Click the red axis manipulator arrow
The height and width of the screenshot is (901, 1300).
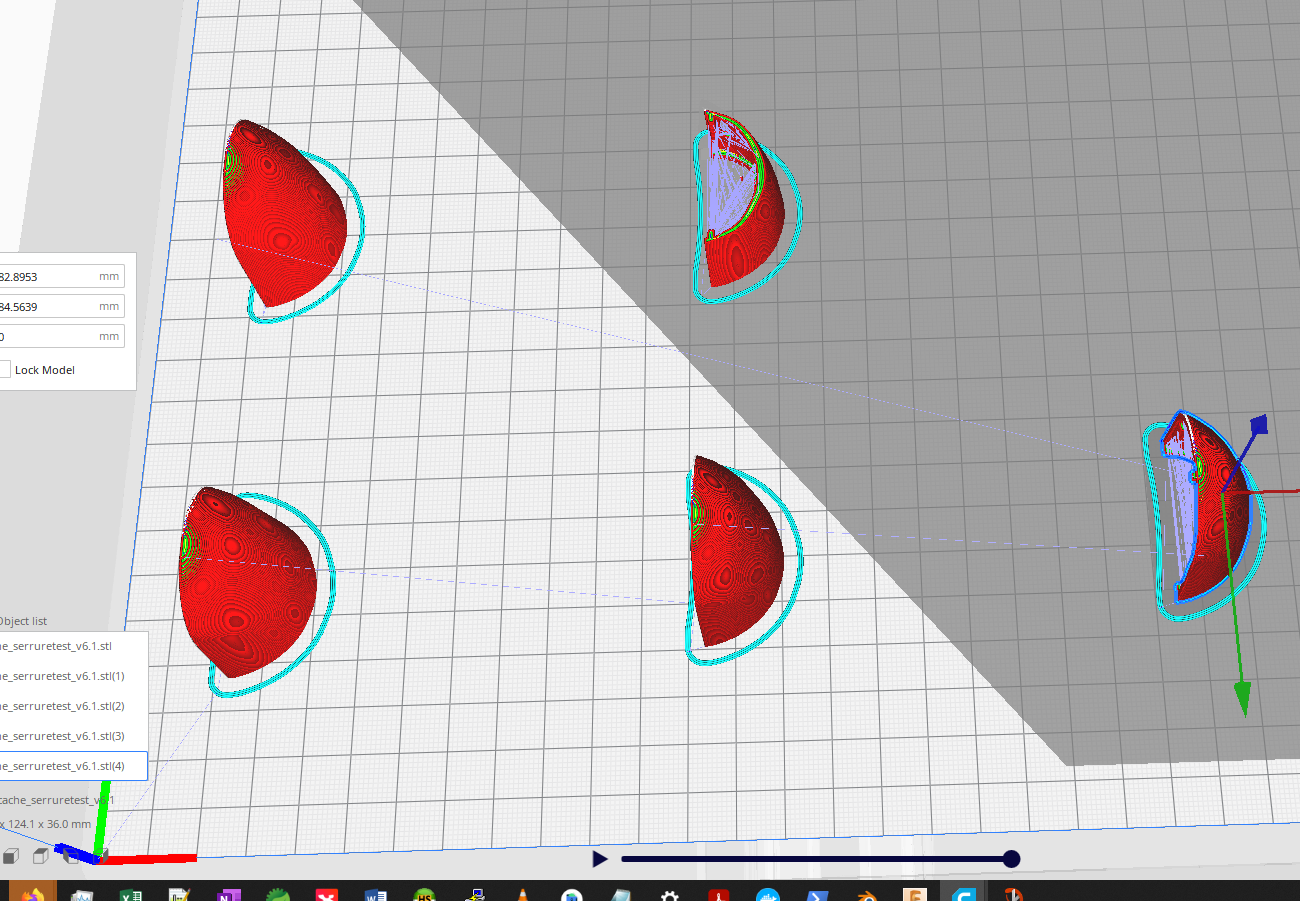tap(1287, 490)
